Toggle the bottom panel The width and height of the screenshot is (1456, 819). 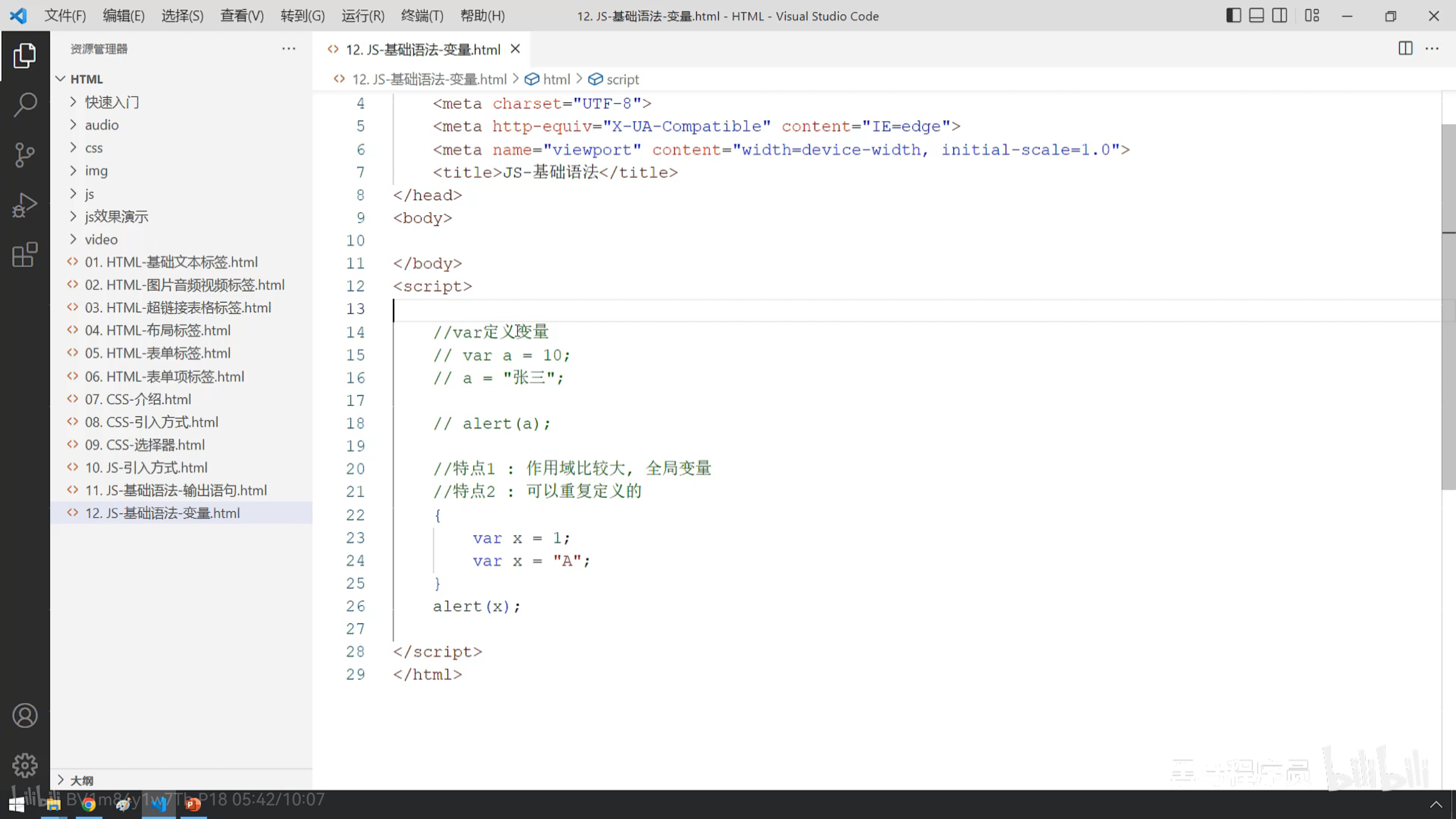tap(1256, 16)
